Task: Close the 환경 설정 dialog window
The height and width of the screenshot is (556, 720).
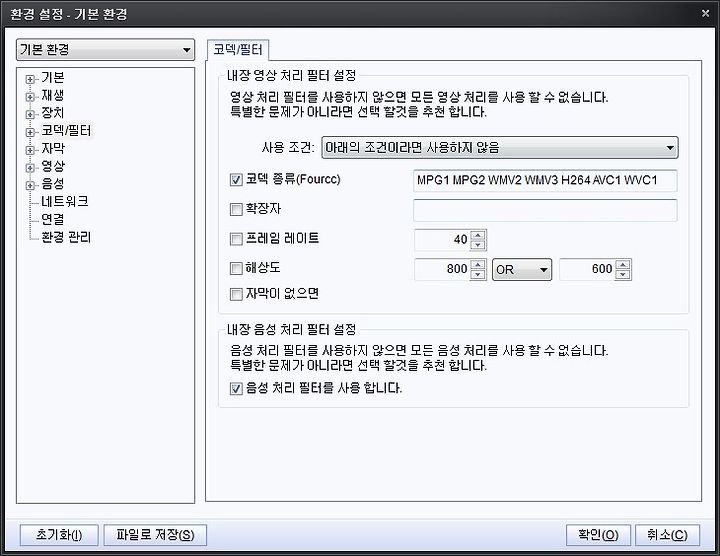Action: point(706,13)
